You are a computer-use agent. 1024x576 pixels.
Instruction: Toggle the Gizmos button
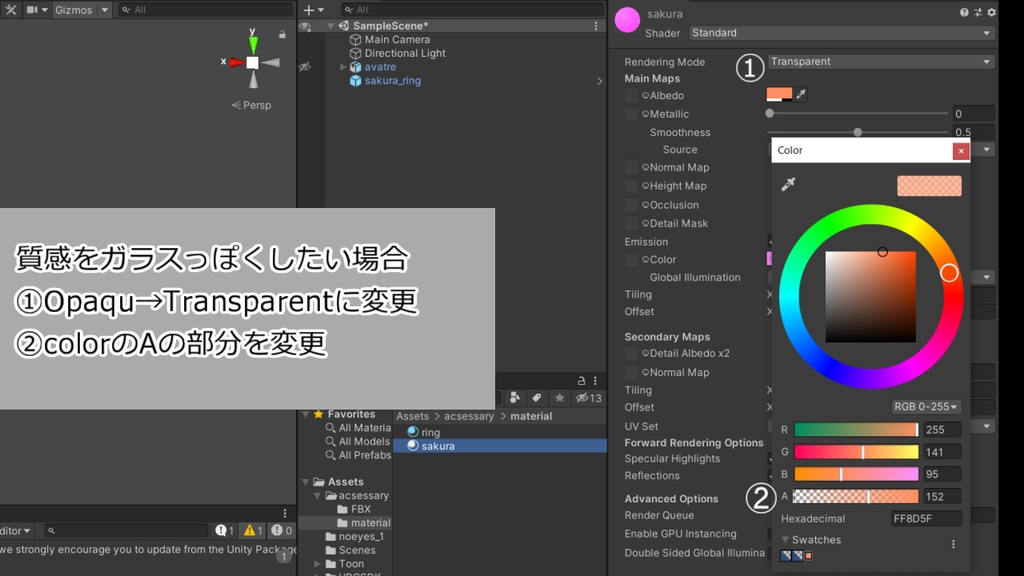[74, 10]
